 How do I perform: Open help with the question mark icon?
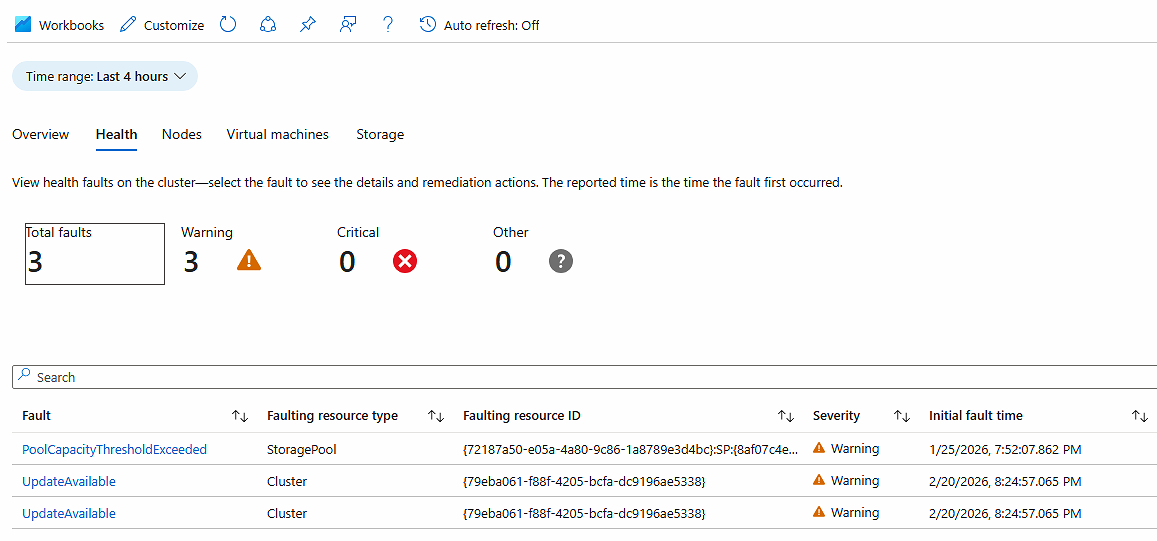pyautogui.click(x=388, y=25)
